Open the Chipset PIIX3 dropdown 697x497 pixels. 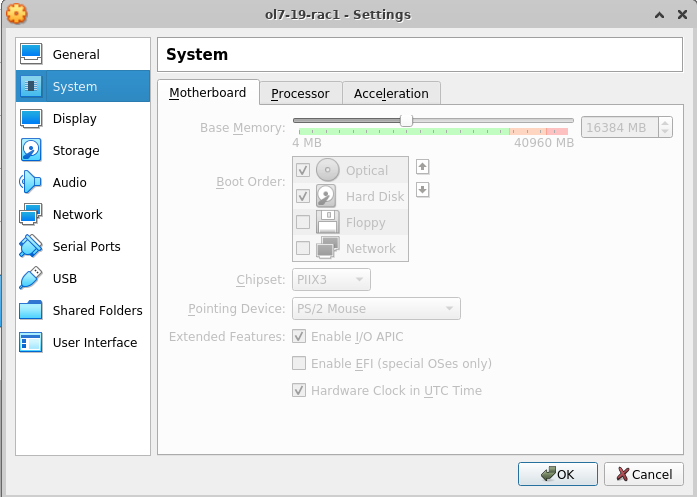[x=331, y=280]
